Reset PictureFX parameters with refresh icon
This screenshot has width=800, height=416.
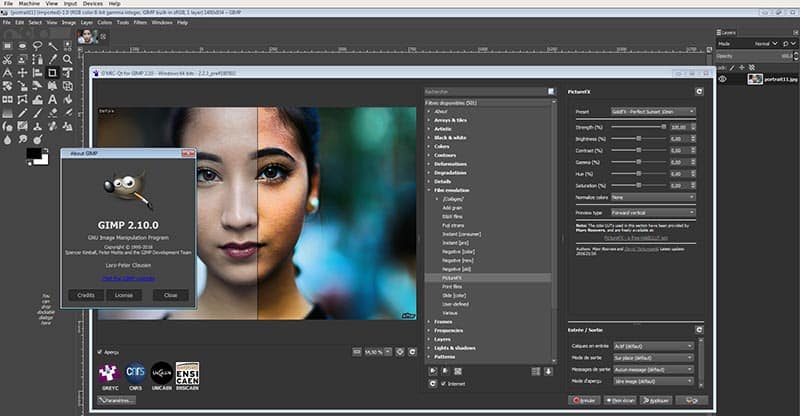(699, 91)
